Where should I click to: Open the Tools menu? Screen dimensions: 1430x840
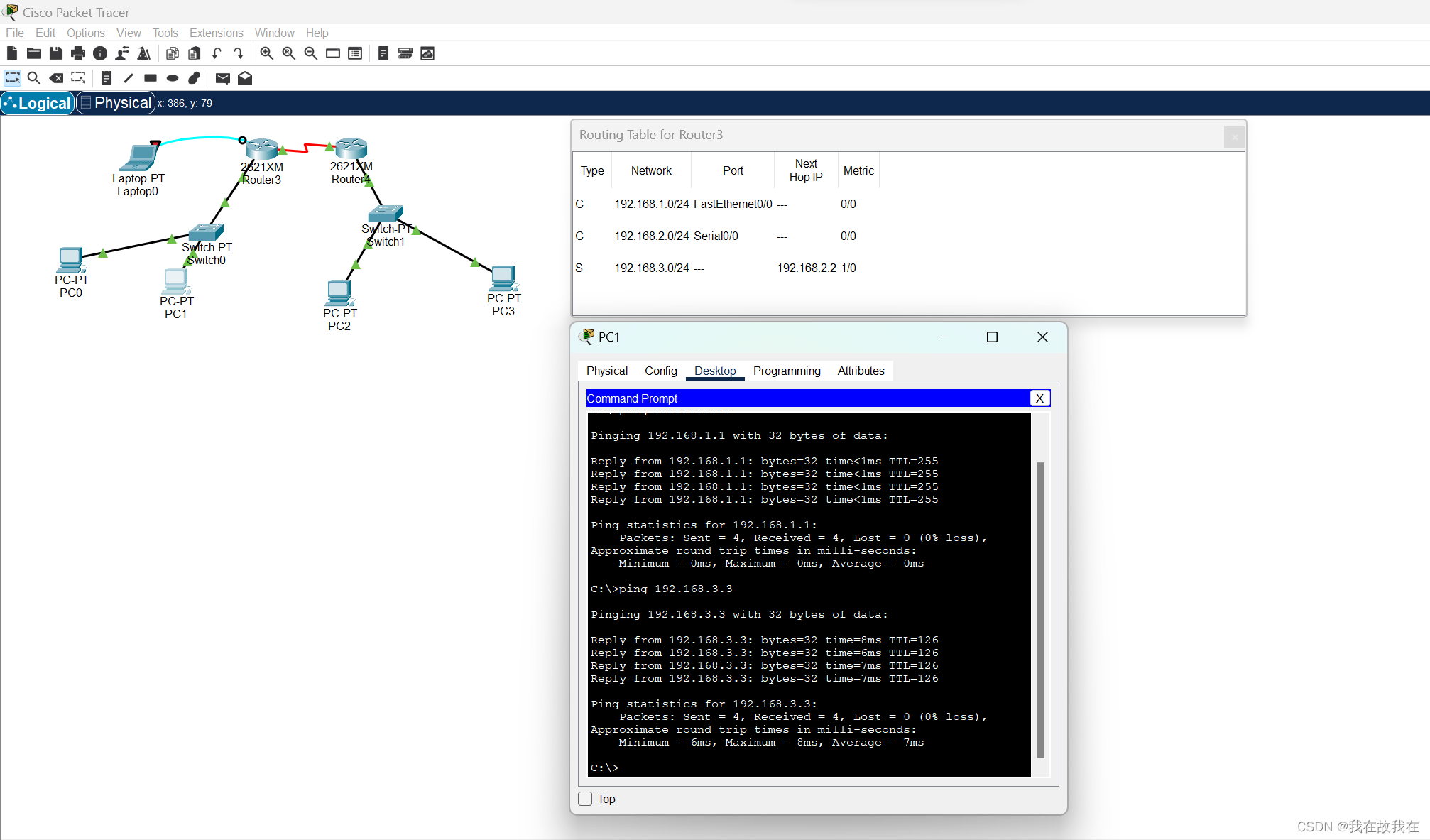point(165,33)
